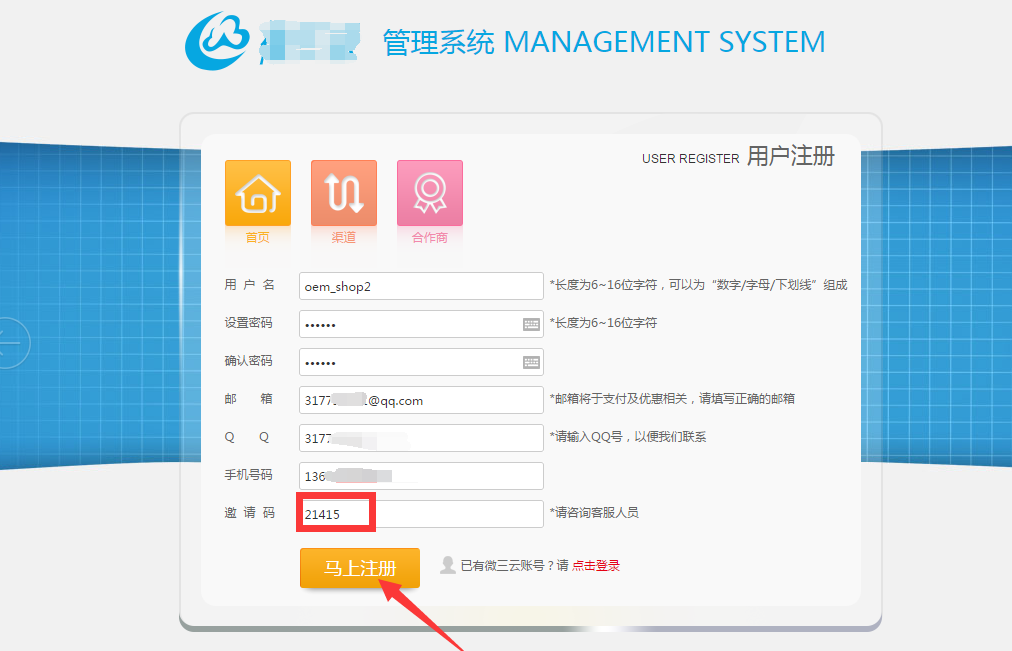Click the QQ number input field
The height and width of the screenshot is (651, 1012).
click(x=421, y=438)
